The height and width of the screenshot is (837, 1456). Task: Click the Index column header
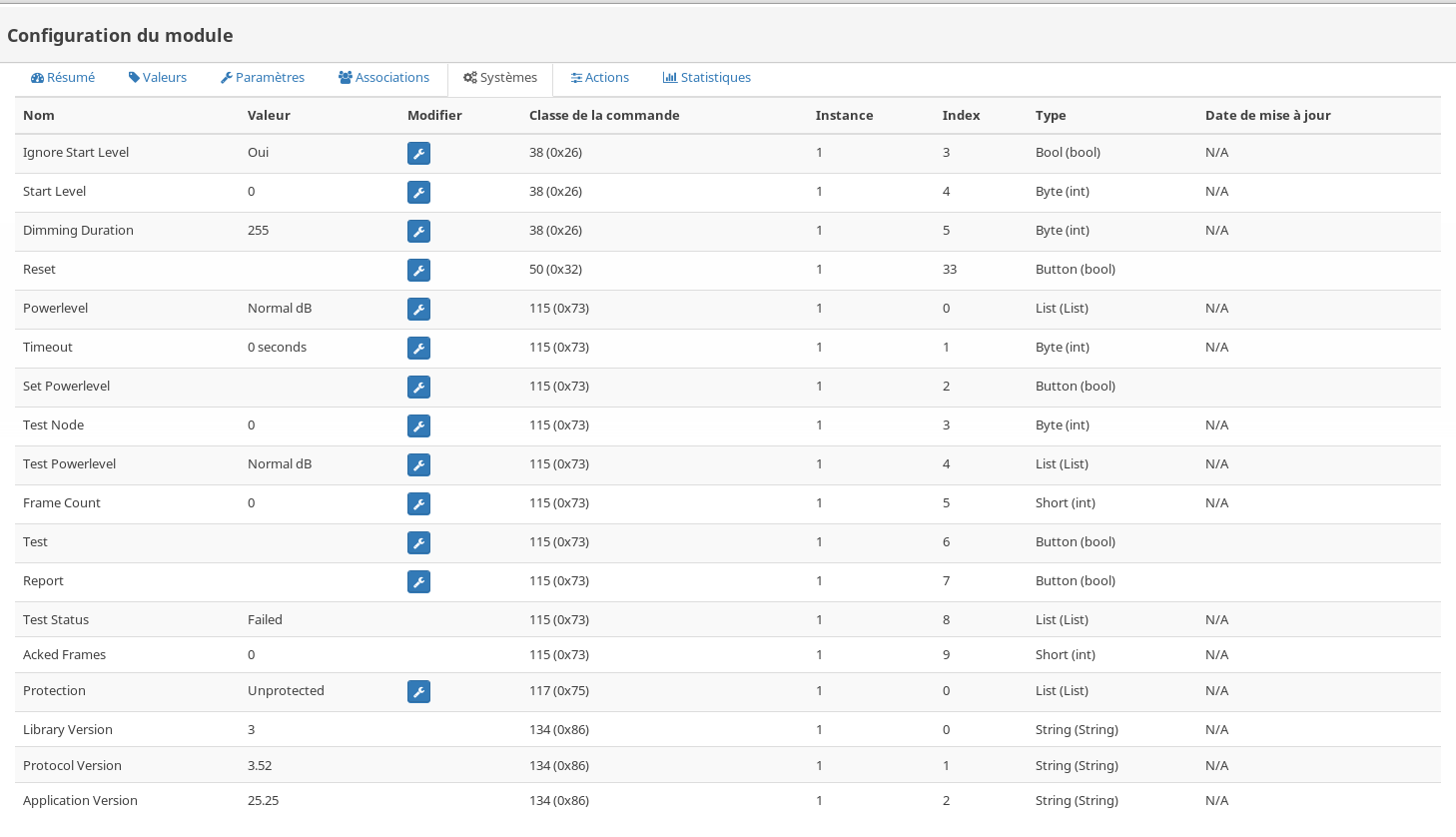tap(962, 116)
